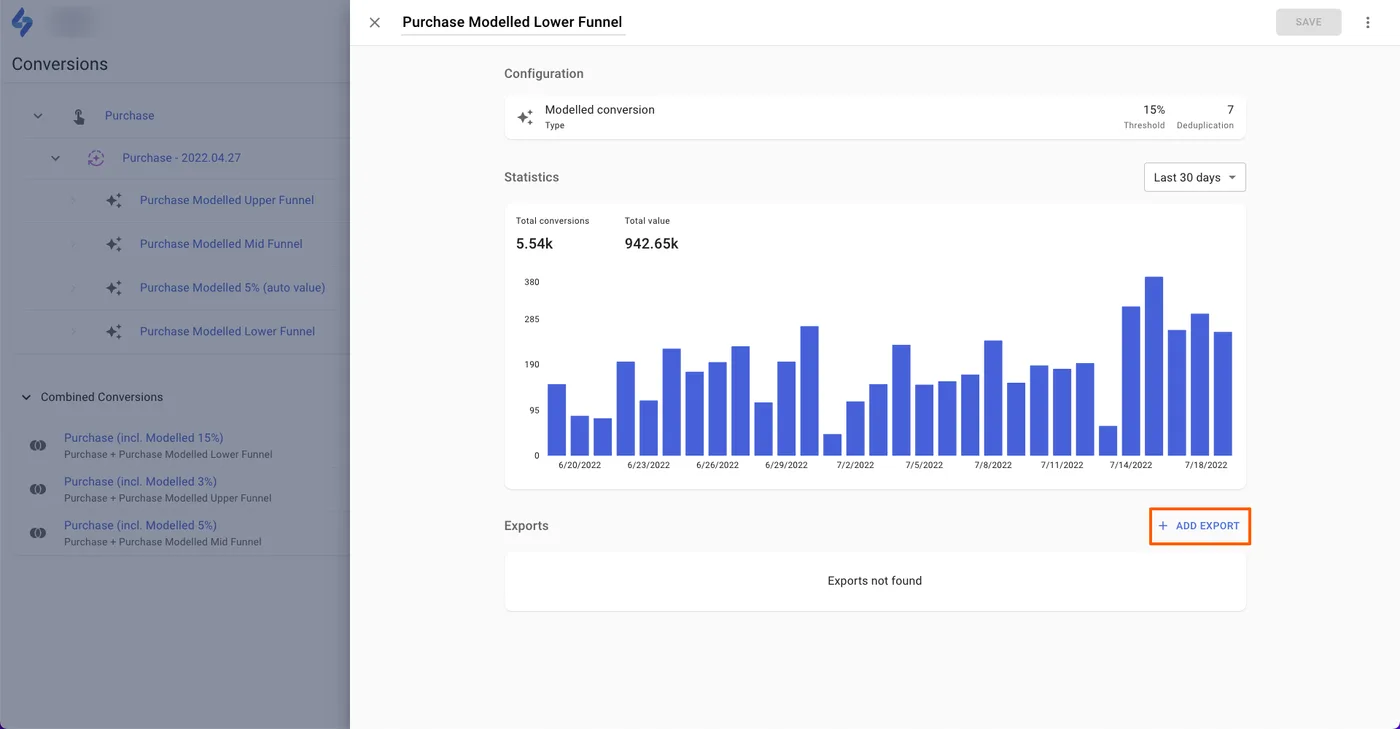Viewport: 1400px width, 729px height.
Task: Collapse the Purchase conversion tree
Action: (x=37, y=115)
